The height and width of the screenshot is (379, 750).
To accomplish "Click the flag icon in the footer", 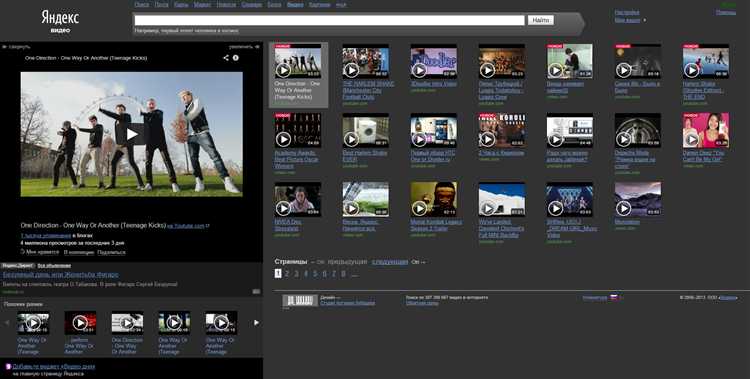I will click(x=613, y=298).
